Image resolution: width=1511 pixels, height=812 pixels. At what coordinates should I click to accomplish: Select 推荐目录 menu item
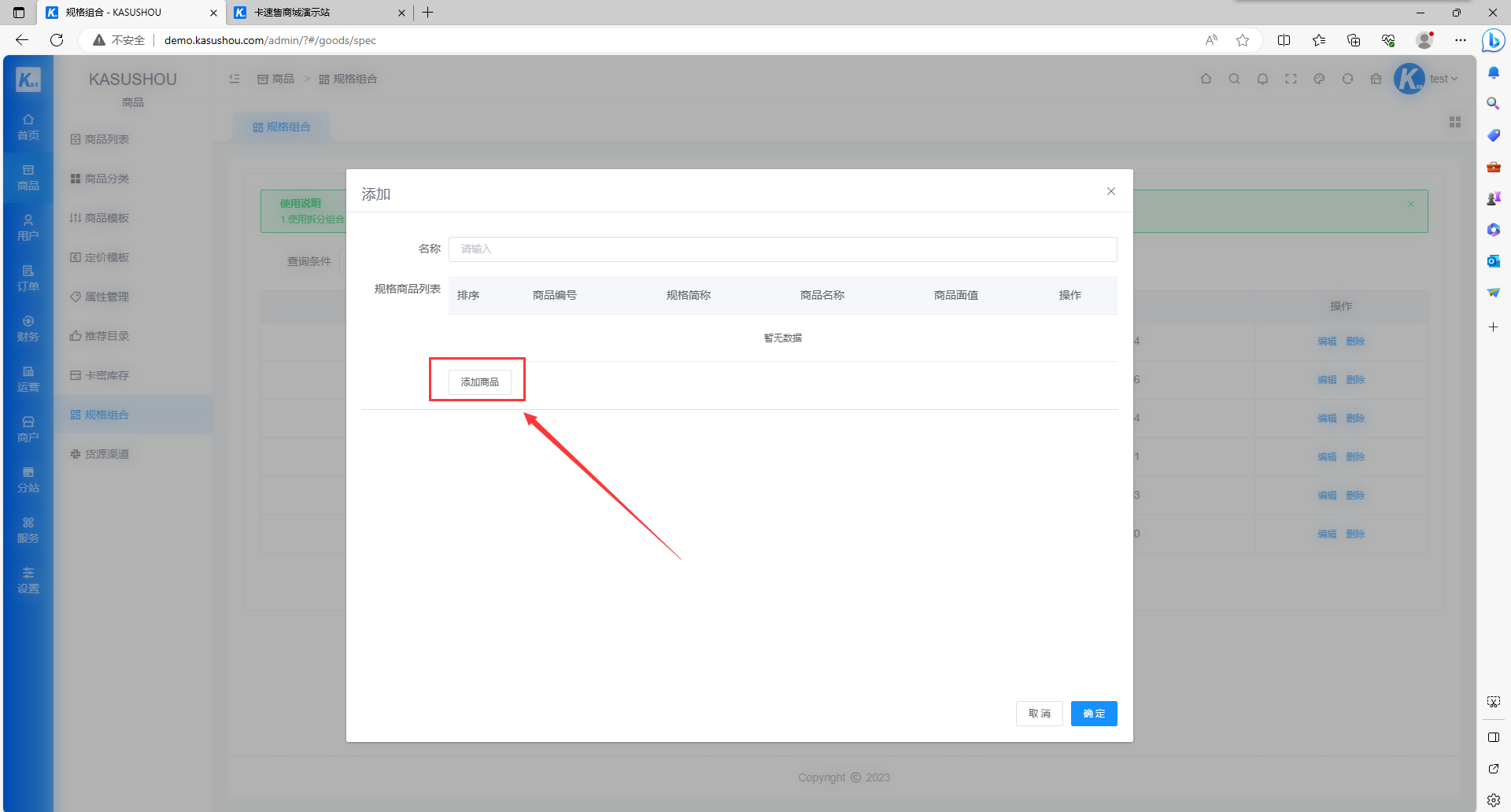click(133, 336)
